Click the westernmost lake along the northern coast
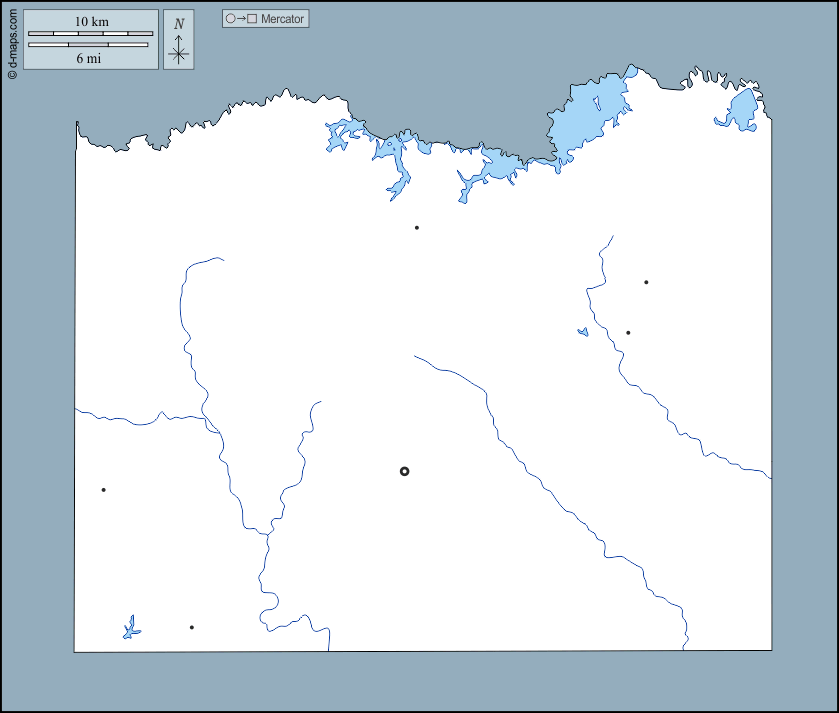The height and width of the screenshot is (713, 839). tap(343, 133)
